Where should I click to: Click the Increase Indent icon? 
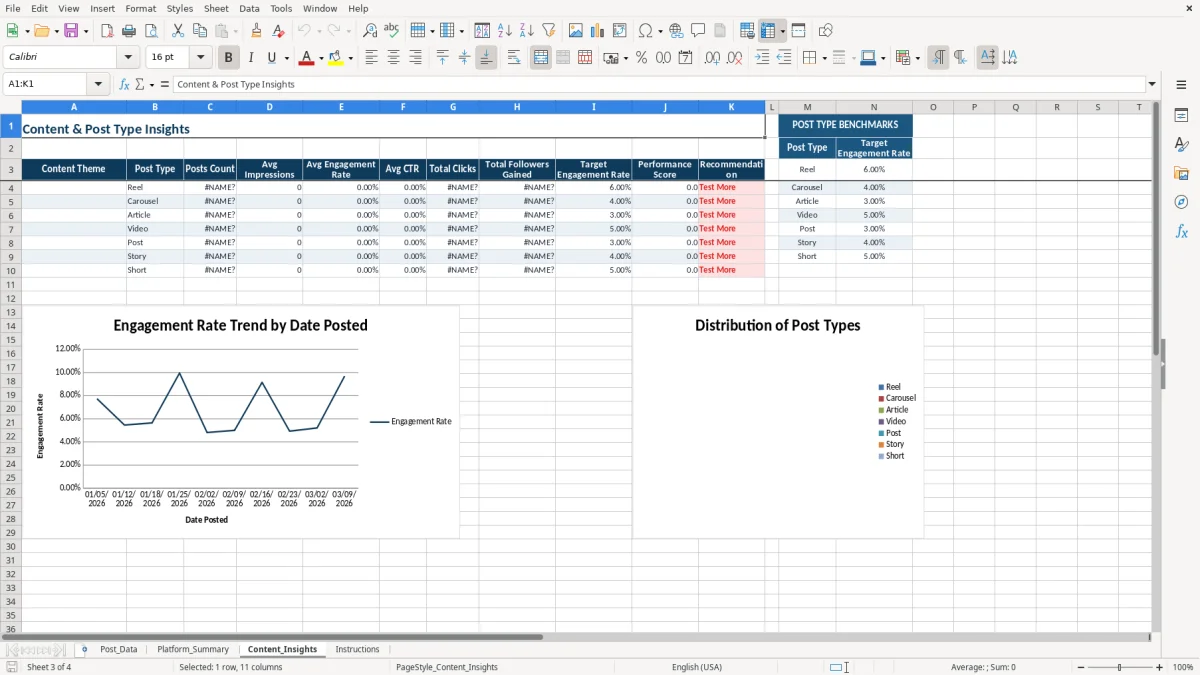(763, 58)
